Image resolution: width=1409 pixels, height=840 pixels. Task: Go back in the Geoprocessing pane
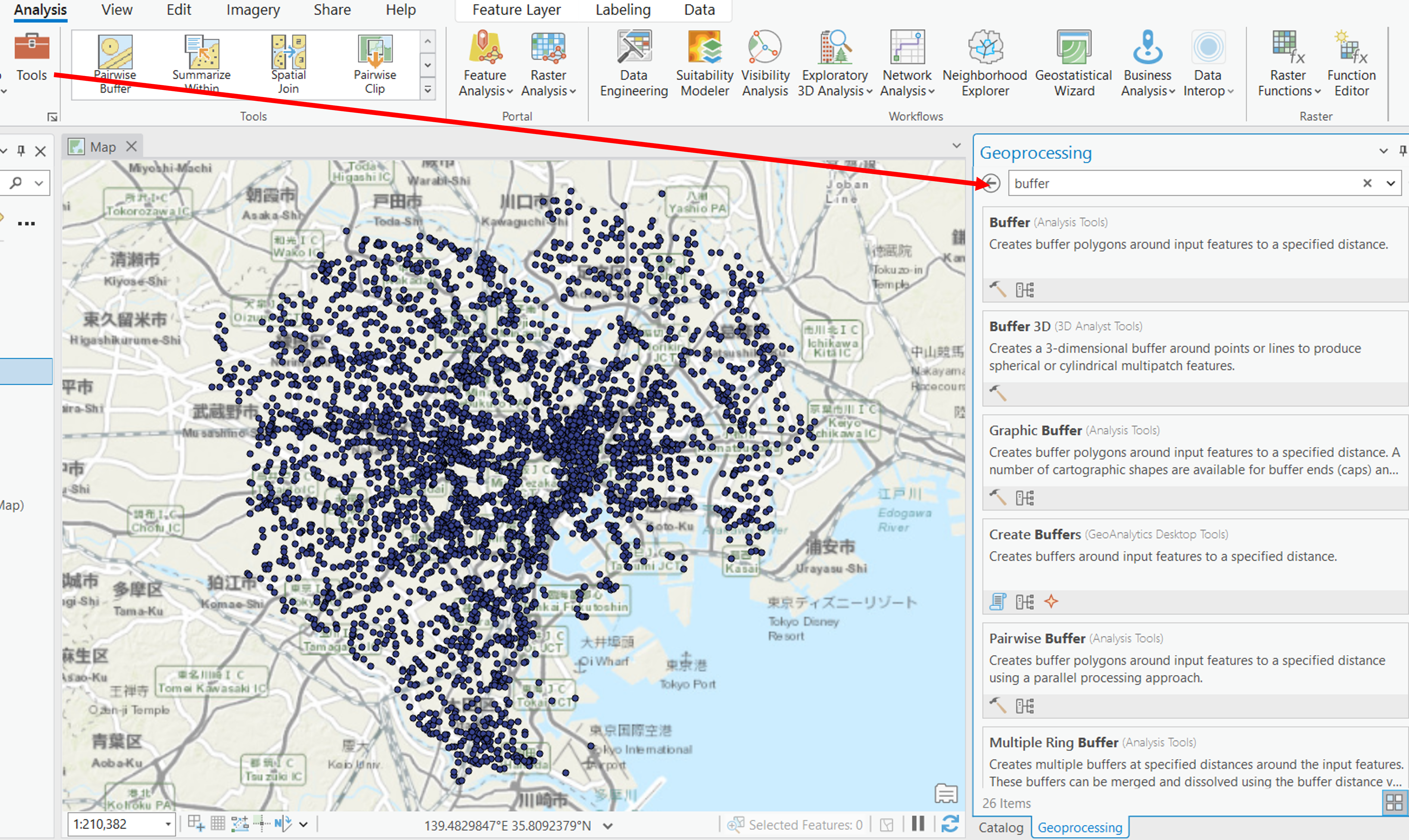[x=991, y=183]
